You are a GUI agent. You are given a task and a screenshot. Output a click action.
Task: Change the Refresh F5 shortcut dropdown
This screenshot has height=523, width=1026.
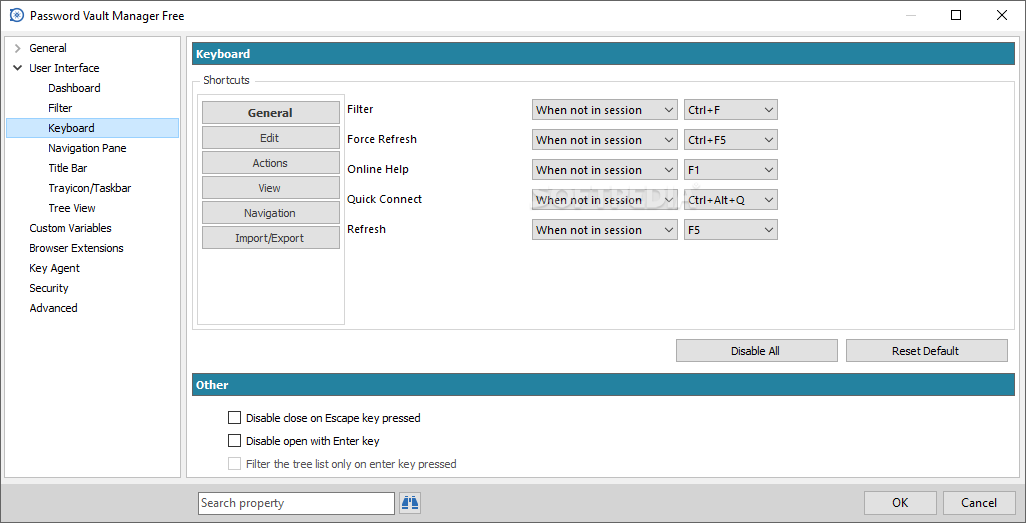730,230
